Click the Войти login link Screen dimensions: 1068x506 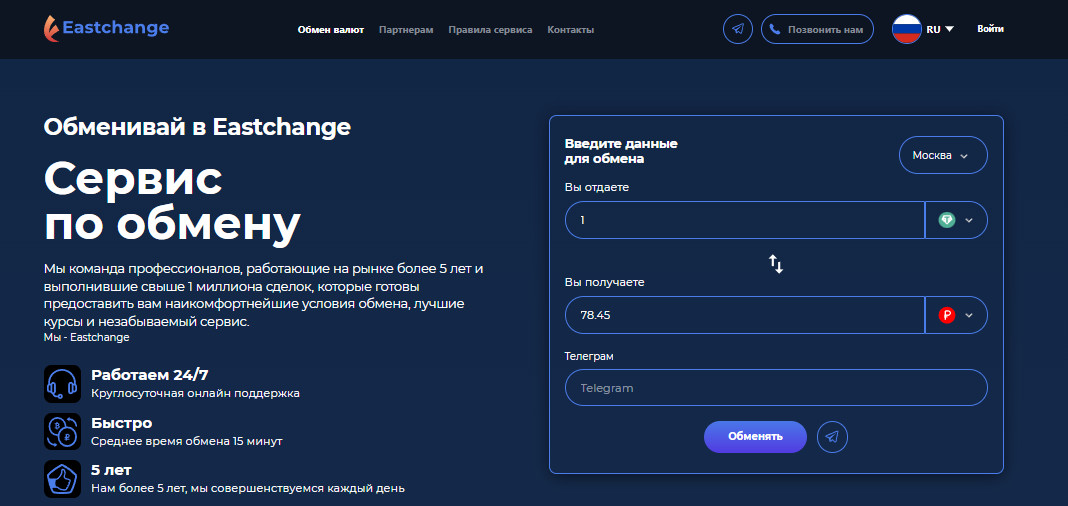click(x=990, y=29)
